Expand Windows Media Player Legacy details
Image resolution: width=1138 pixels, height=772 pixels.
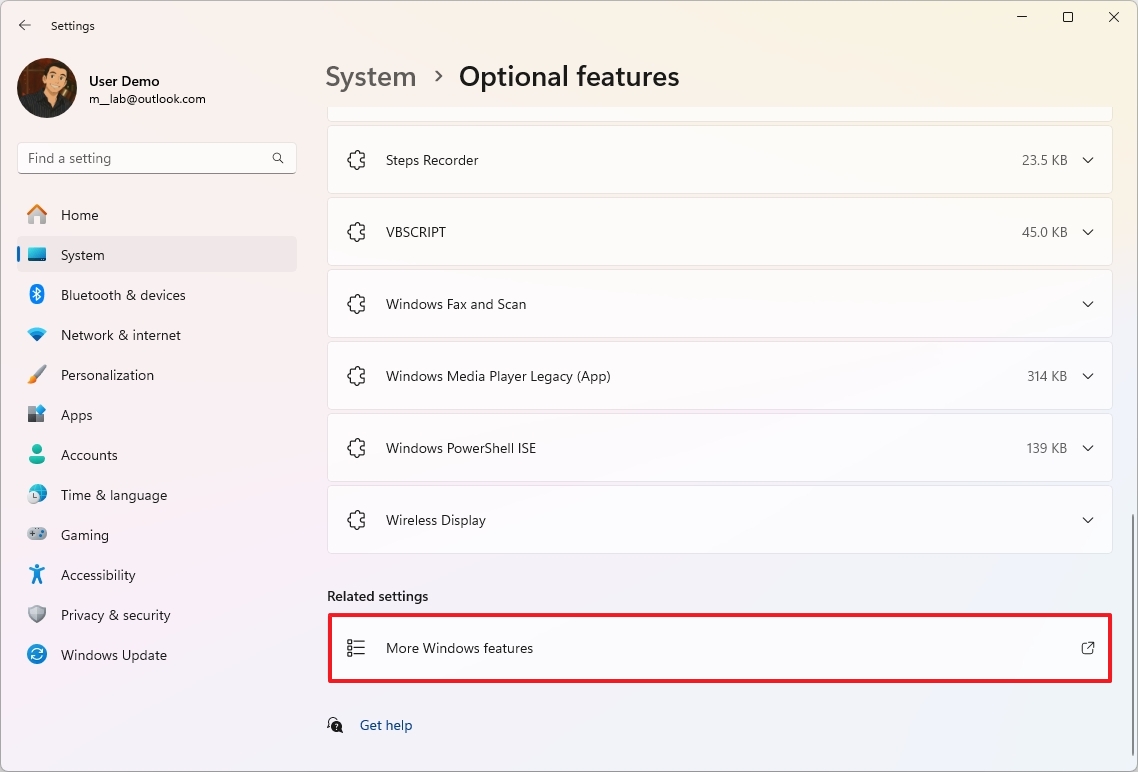pyautogui.click(x=1088, y=376)
